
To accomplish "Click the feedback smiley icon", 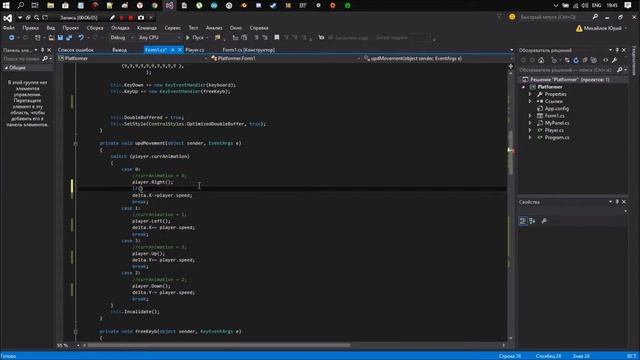I will click(512, 17).
